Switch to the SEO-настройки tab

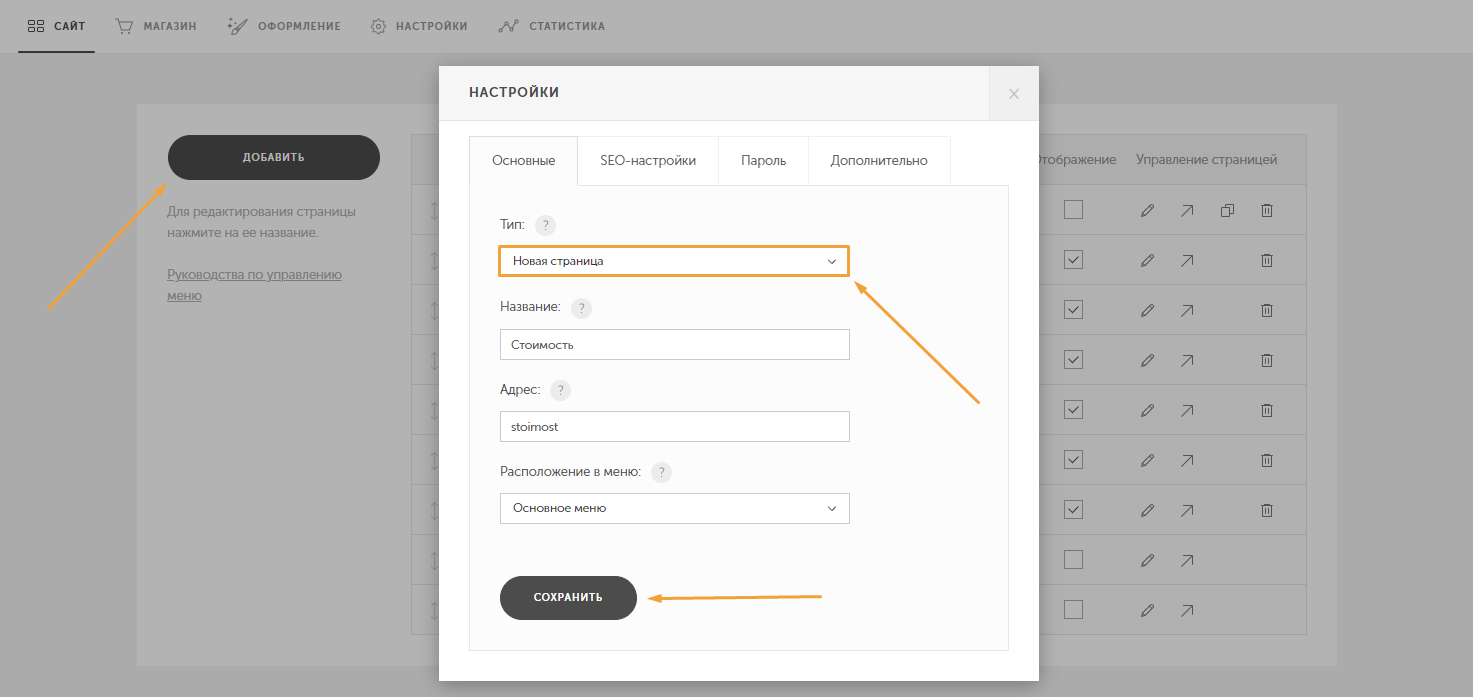(x=648, y=160)
